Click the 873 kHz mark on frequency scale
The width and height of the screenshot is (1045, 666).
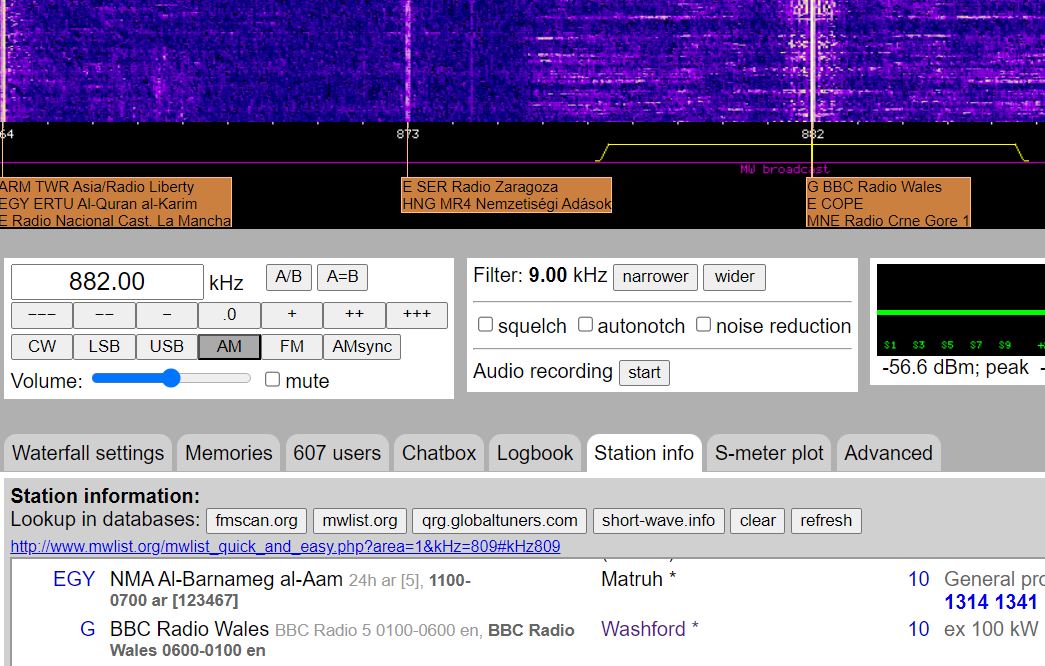point(408,134)
